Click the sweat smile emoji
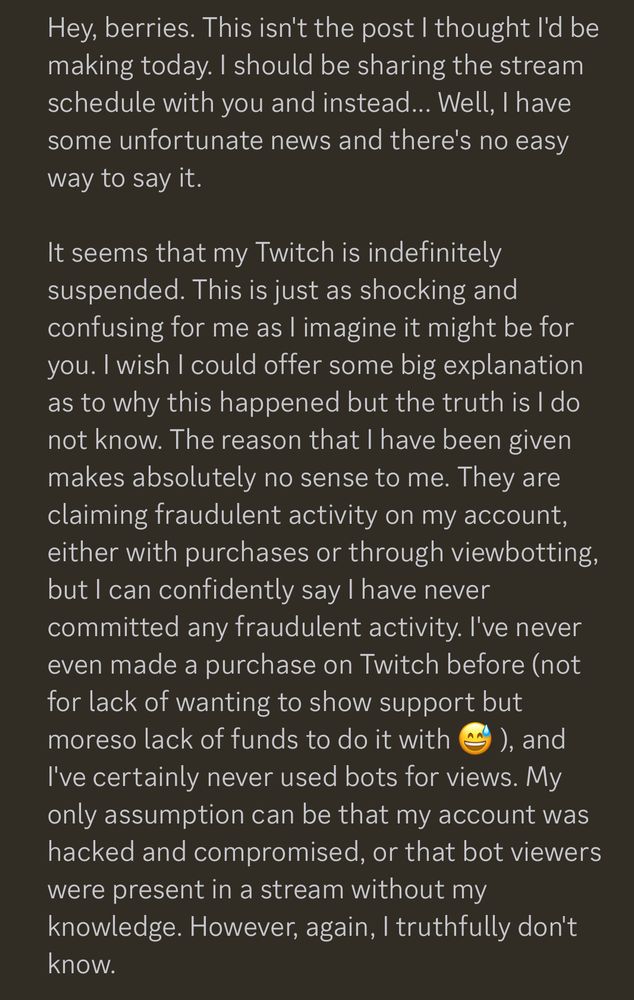This screenshot has height=1000, width=634. [x=475, y=740]
